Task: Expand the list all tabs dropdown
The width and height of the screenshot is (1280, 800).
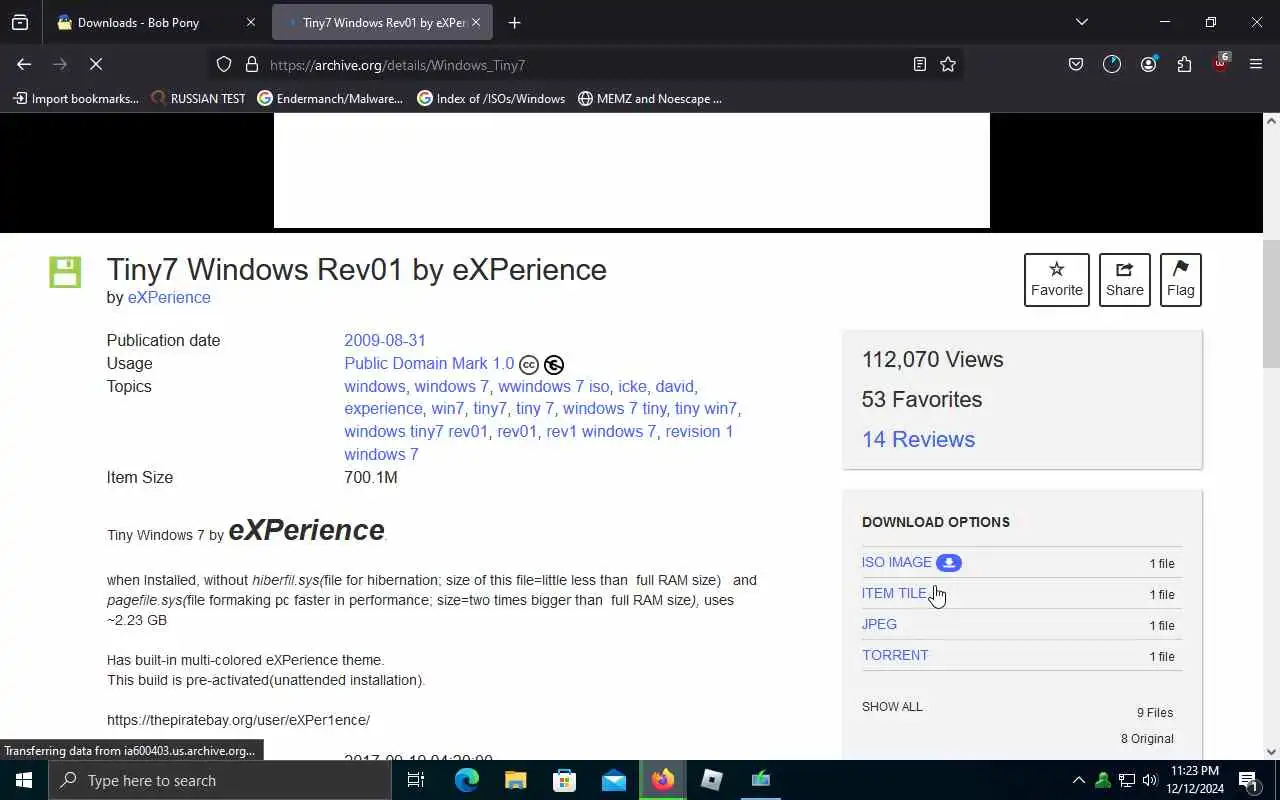Action: [x=1081, y=22]
